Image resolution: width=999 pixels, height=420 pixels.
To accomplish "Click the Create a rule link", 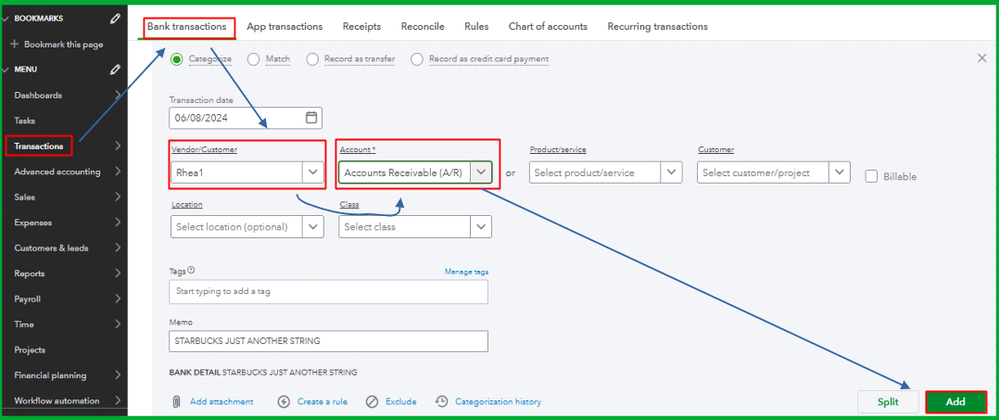I will click(322, 402).
